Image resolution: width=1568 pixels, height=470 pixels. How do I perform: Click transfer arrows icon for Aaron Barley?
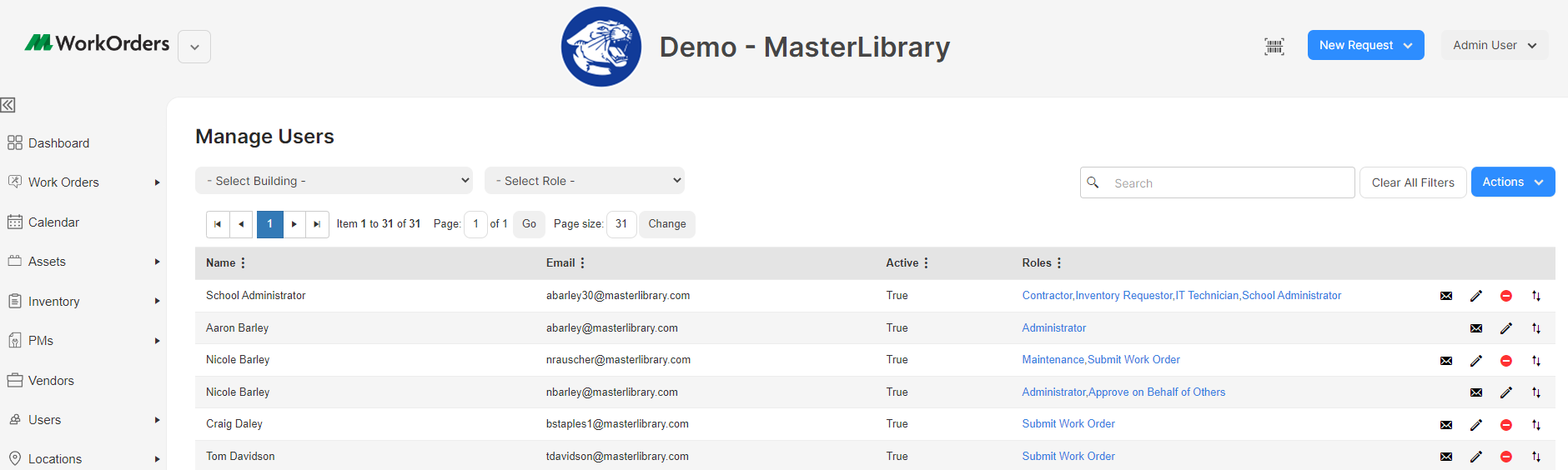click(x=1536, y=328)
